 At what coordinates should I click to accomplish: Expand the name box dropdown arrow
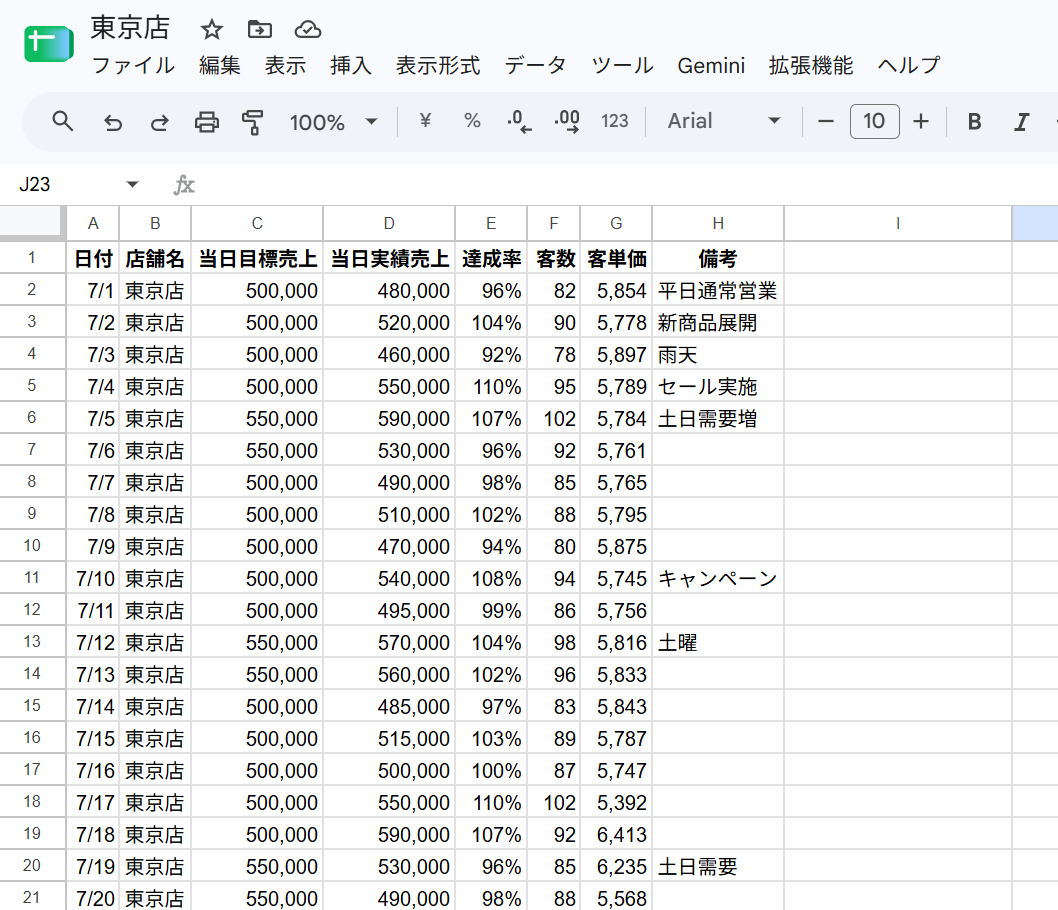point(132,184)
